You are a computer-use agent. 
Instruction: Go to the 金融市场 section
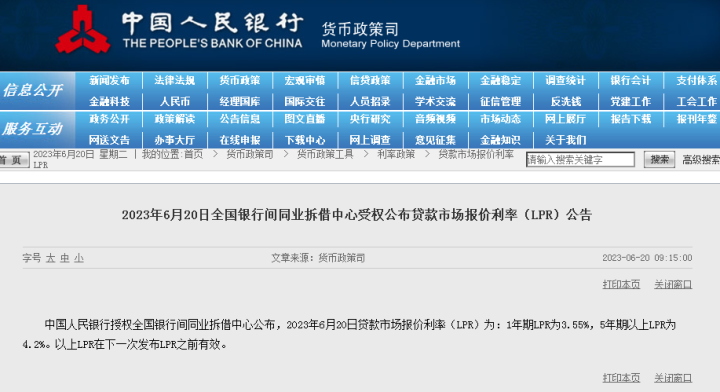[x=435, y=80]
